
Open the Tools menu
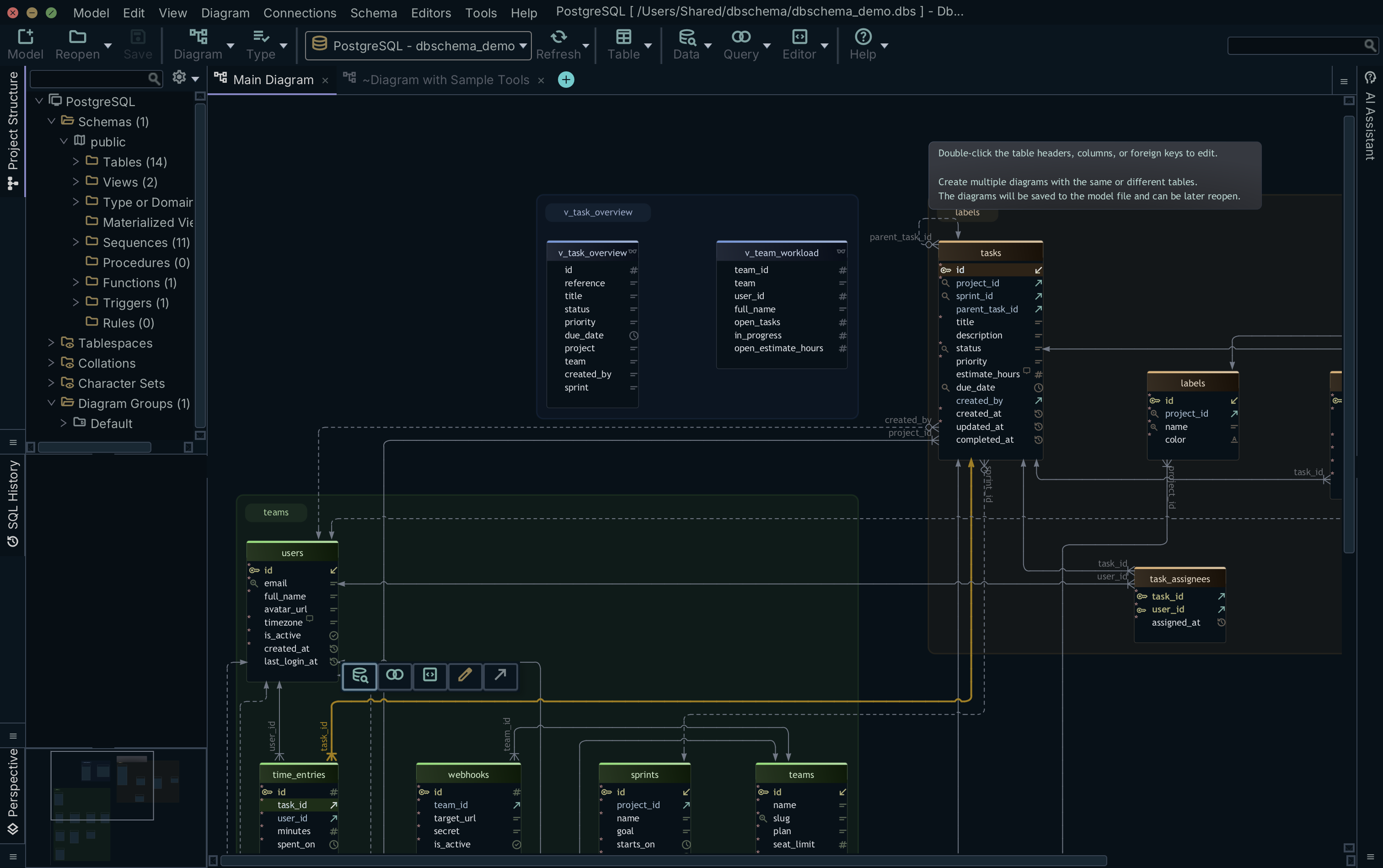[x=481, y=13]
